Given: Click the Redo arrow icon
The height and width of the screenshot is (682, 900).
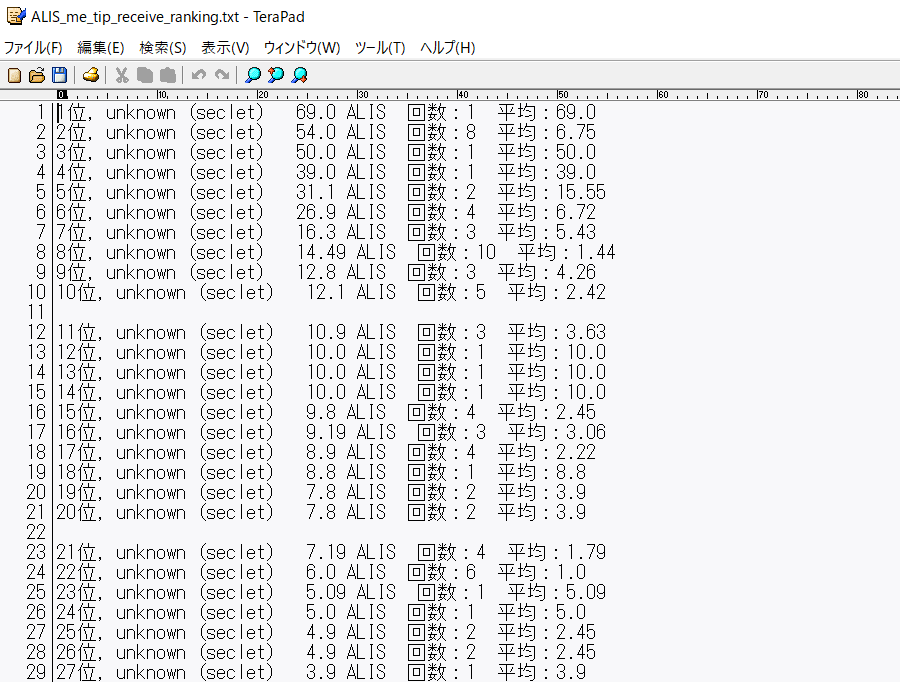Looking at the screenshot, I should [222, 75].
